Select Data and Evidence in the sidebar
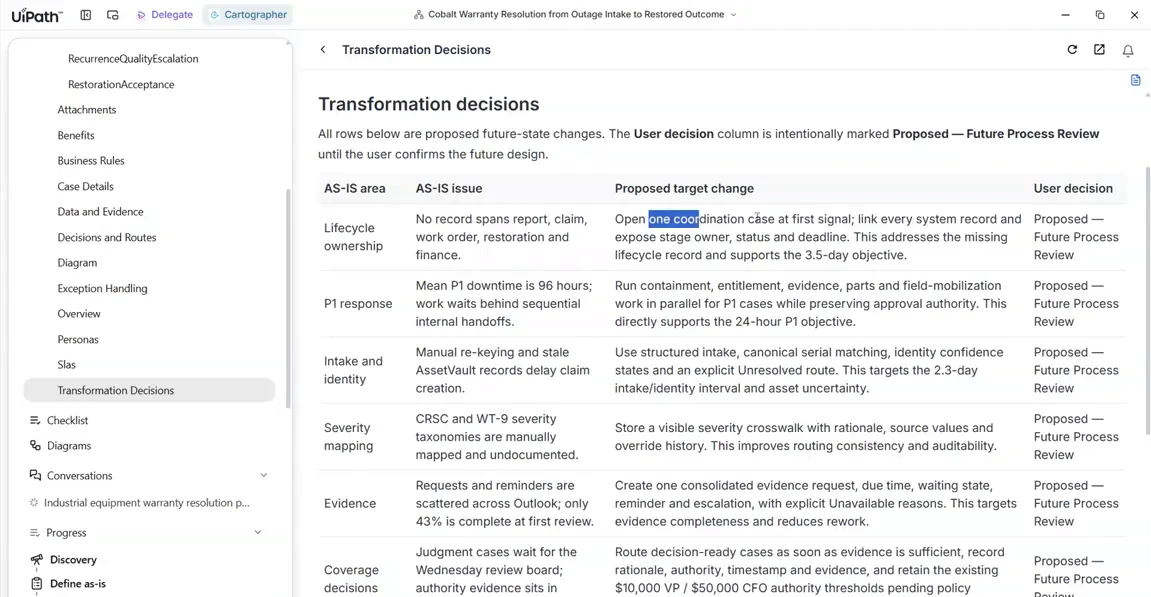1151x597 pixels. [x=101, y=212]
